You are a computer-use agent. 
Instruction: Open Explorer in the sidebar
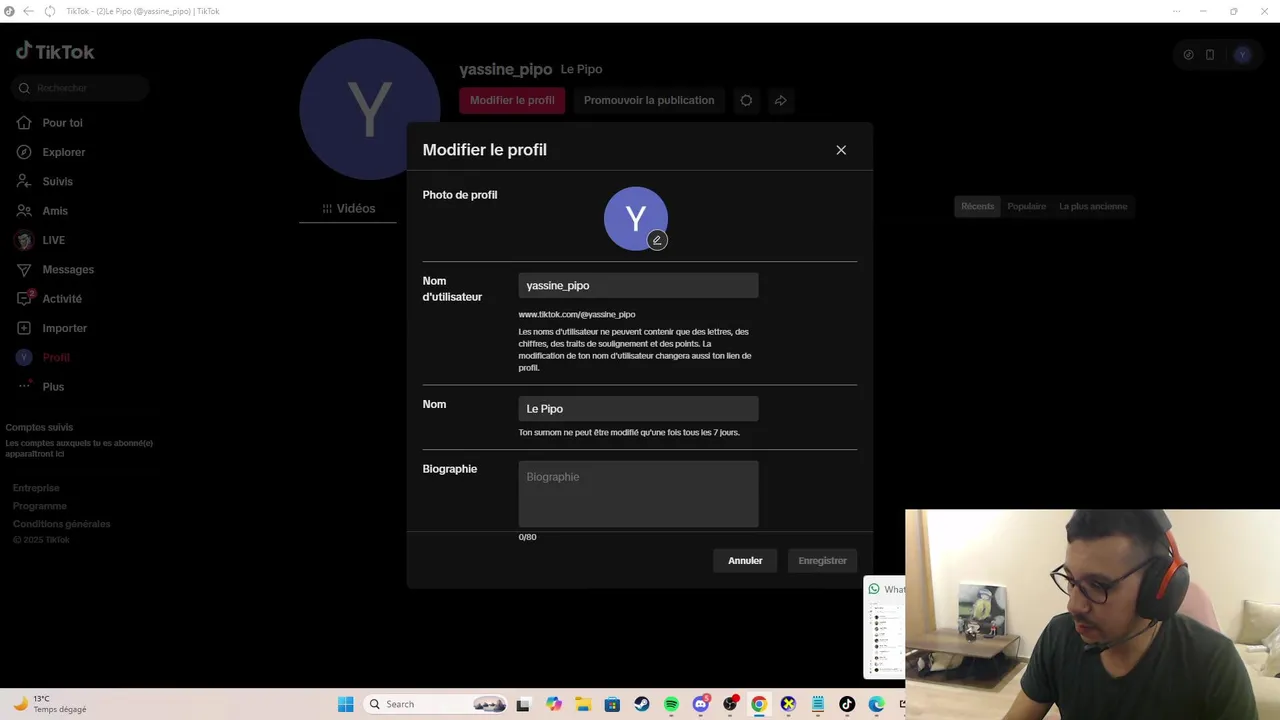64,152
